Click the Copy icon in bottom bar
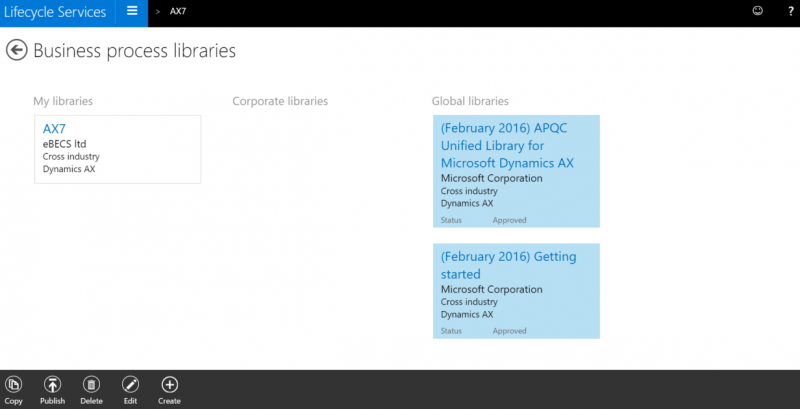The width and height of the screenshot is (800, 409). point(13,385)
